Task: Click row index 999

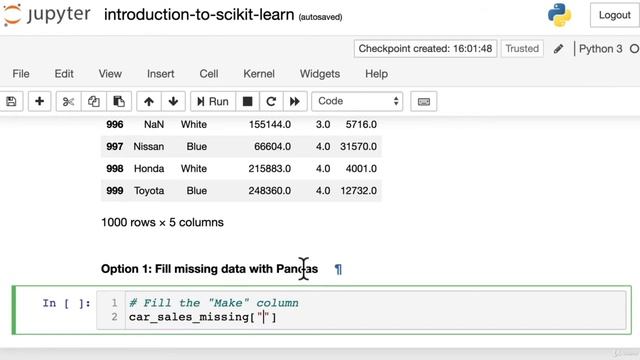Action: (x=115, y=191)
